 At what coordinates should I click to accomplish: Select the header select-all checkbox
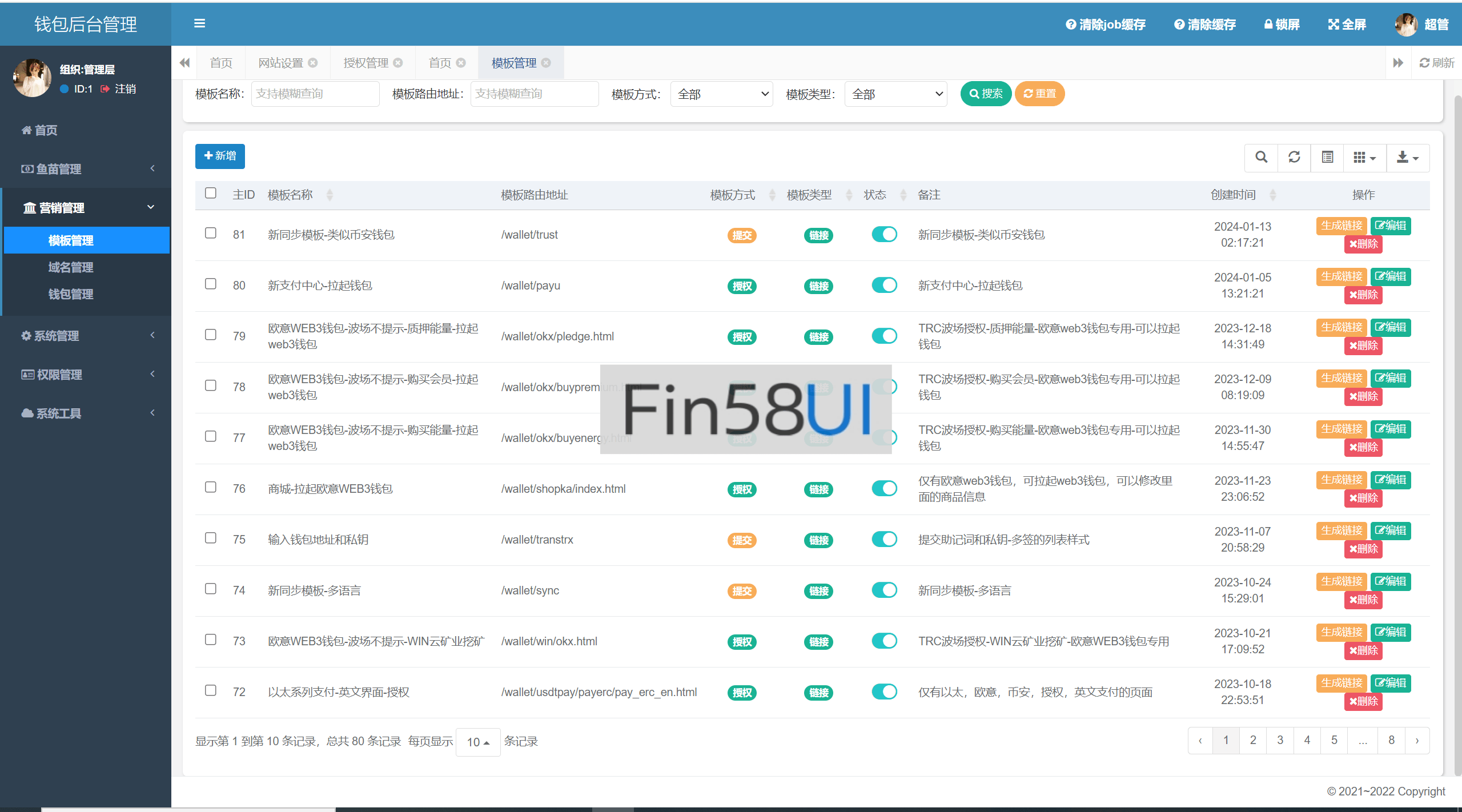point(211,193)
